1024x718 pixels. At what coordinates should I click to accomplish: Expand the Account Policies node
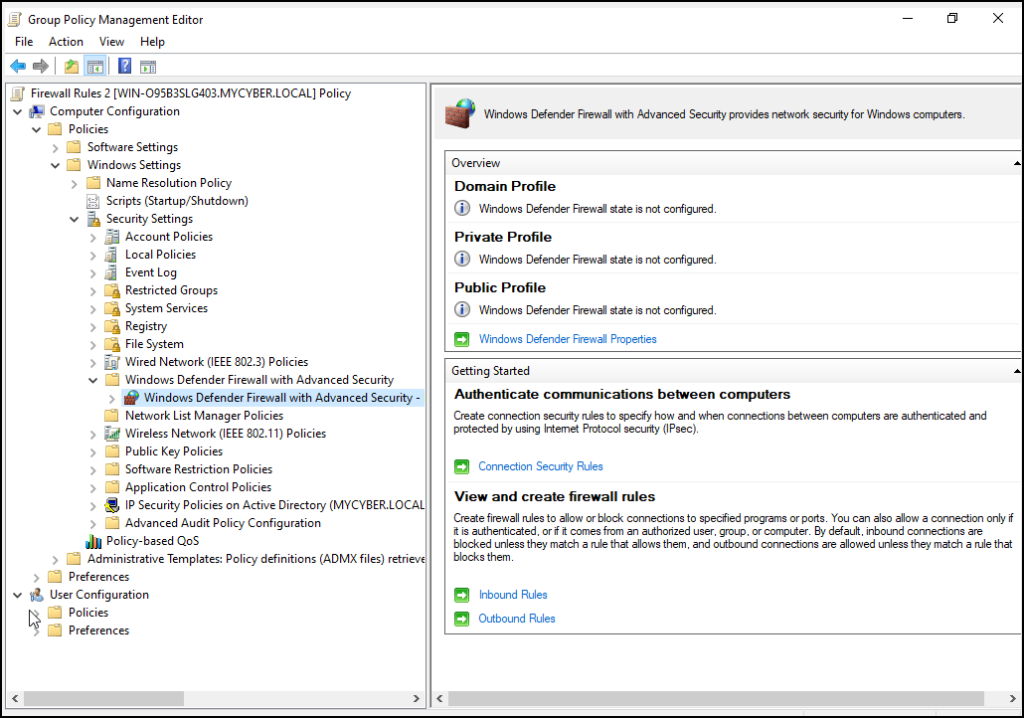[93, 237]
